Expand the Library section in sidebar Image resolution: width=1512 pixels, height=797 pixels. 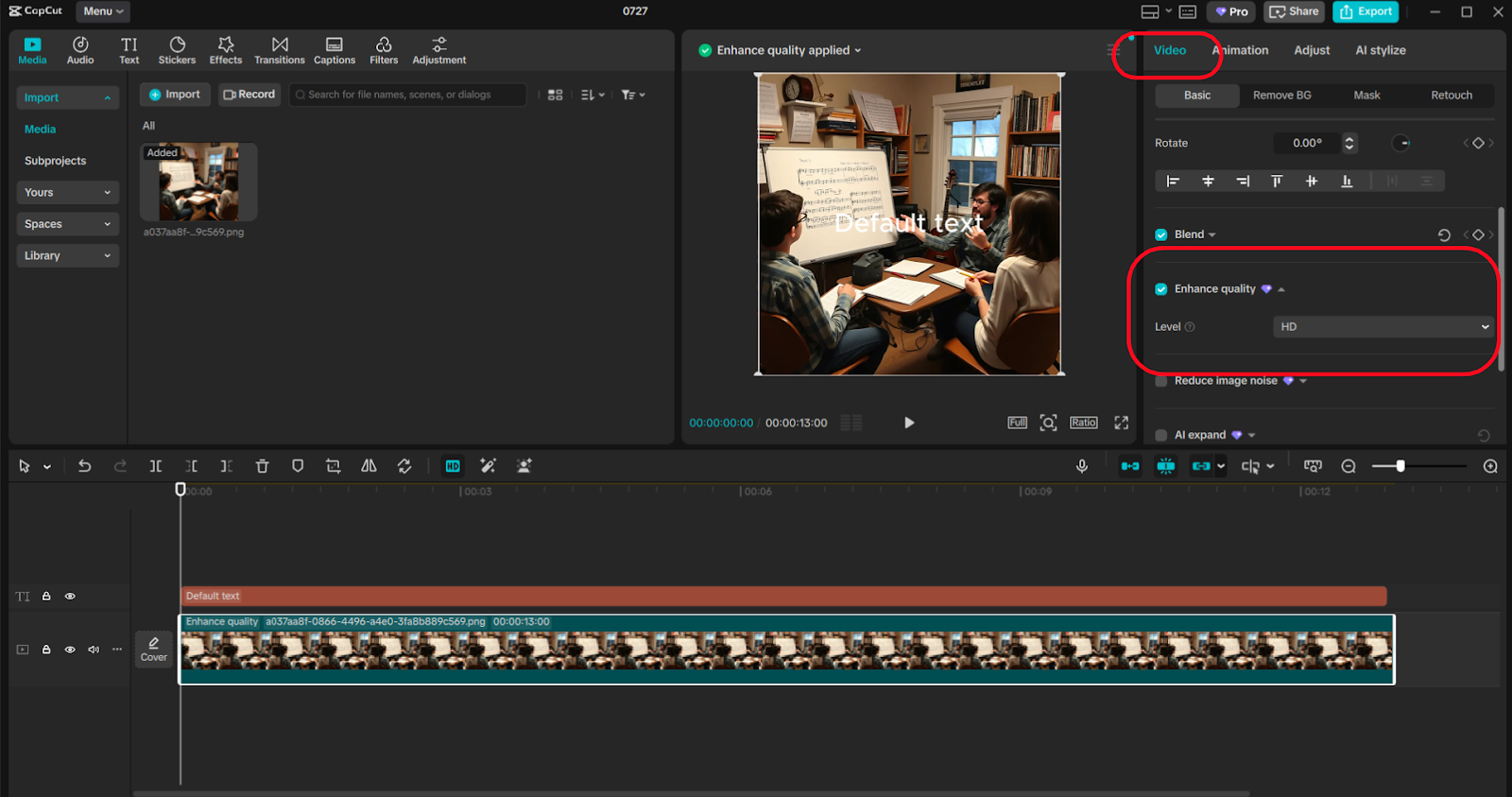[67, 255]
